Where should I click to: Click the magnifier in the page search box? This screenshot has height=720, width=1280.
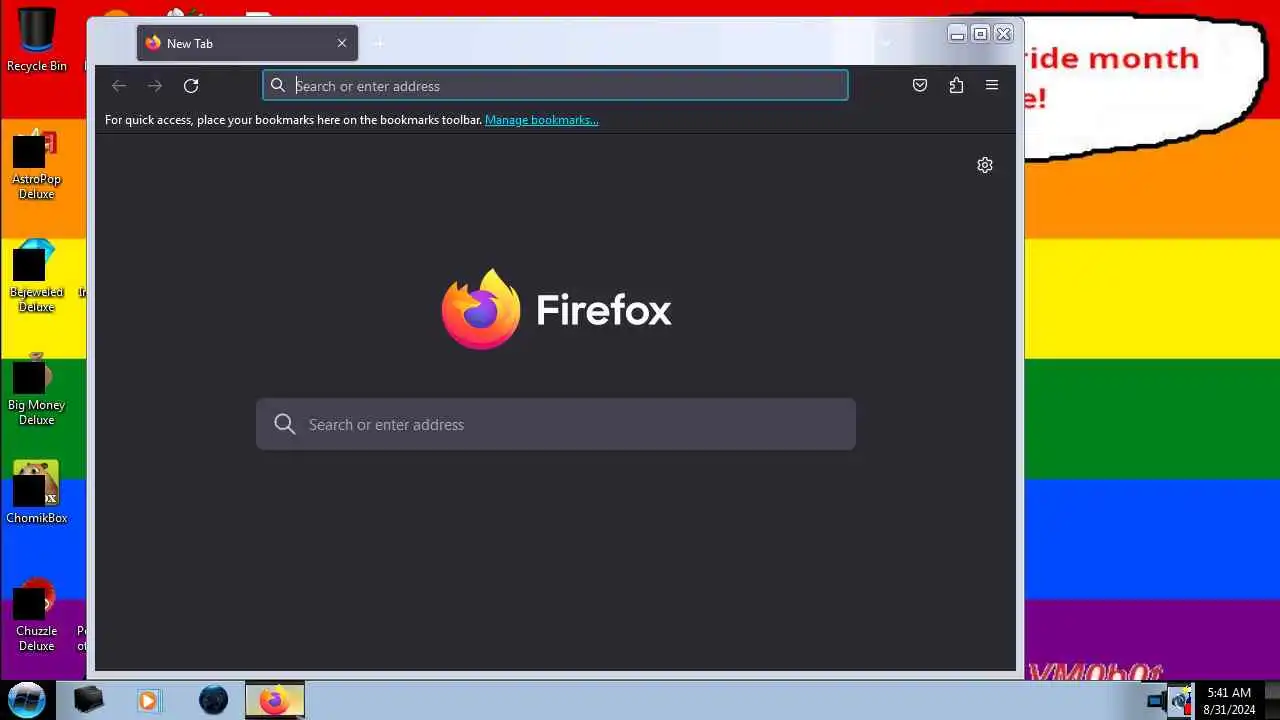[x=285, y=424]
